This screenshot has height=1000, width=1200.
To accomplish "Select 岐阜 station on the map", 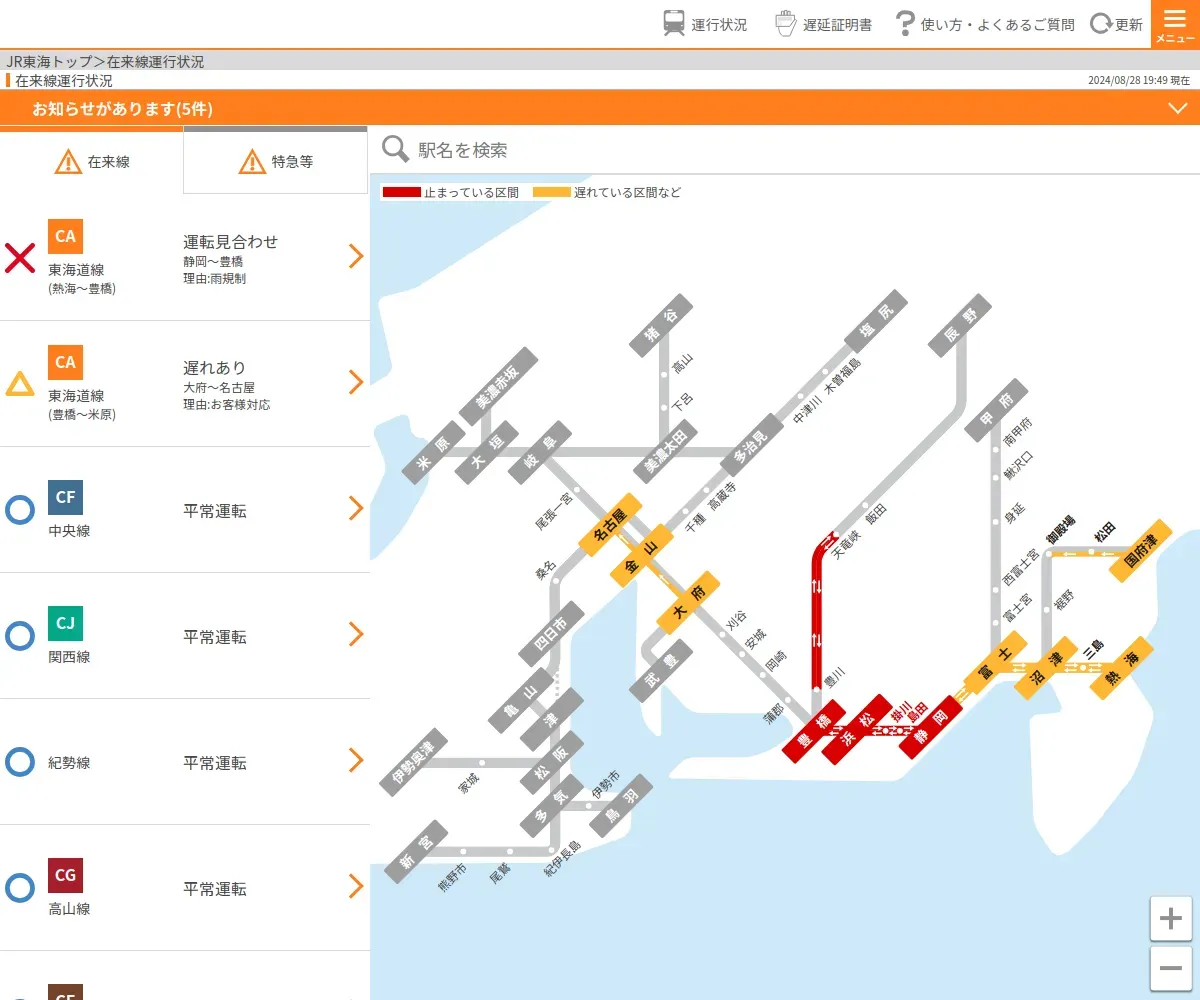I will (x=540, y=452).
